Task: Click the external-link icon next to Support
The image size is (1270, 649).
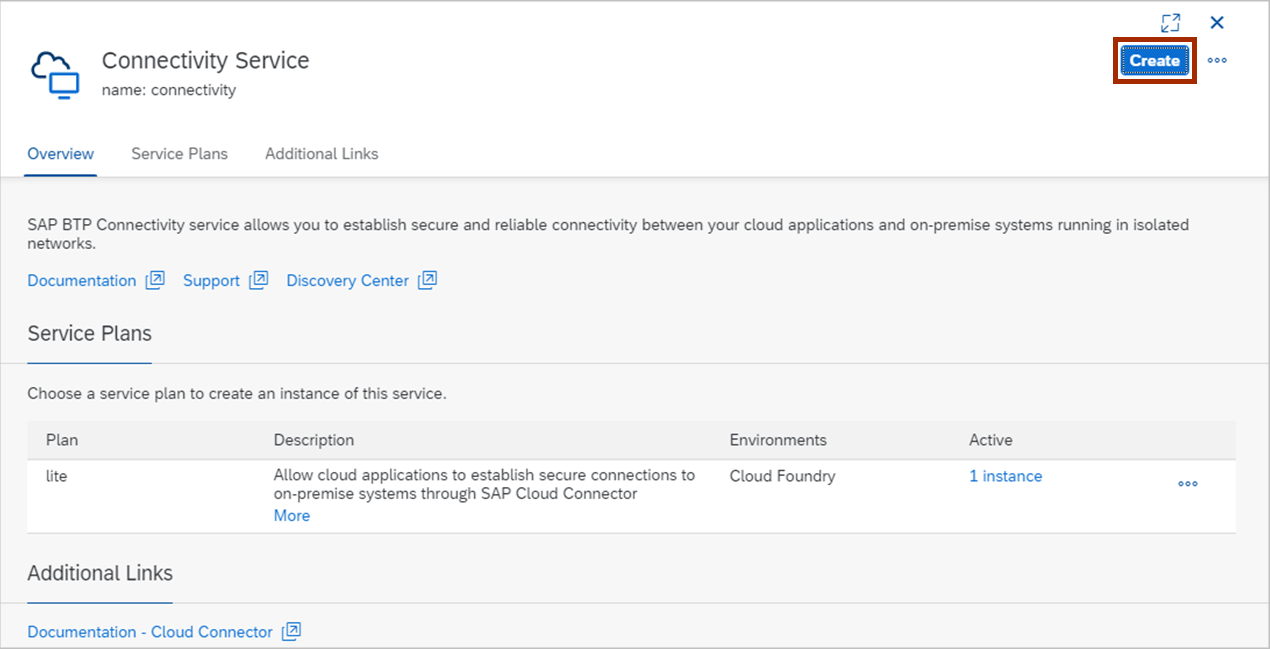Action: click(258, 280)
